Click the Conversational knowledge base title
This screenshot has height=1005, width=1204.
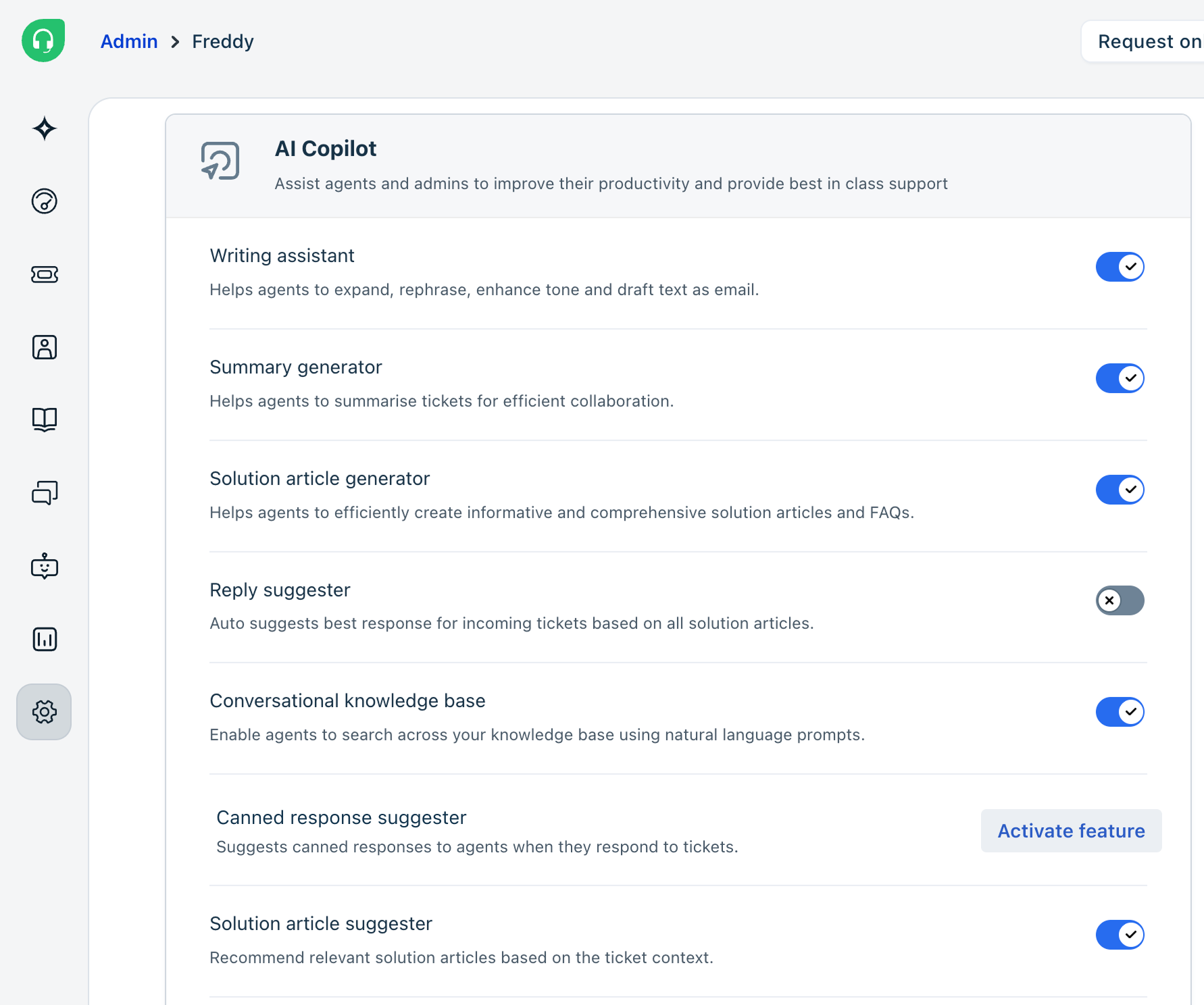tap(347, 700)
